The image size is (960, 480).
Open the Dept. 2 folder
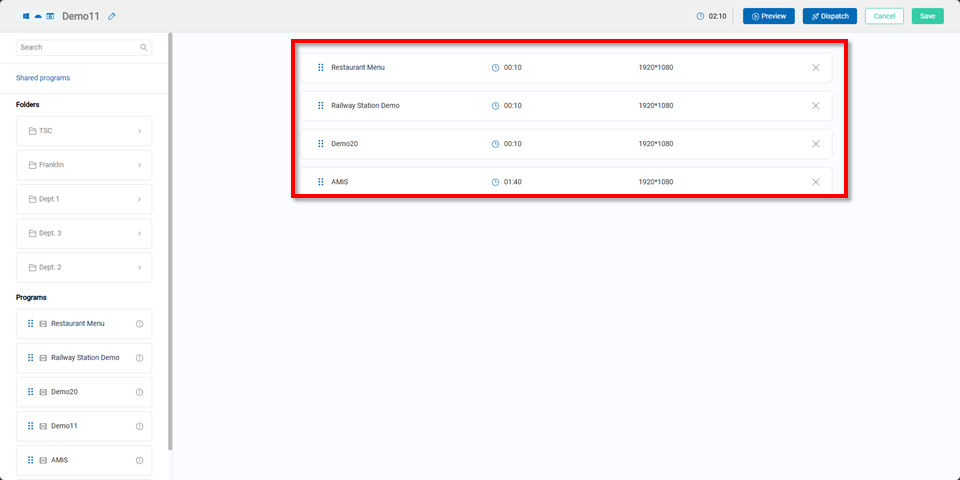click(x=84, y=267)
